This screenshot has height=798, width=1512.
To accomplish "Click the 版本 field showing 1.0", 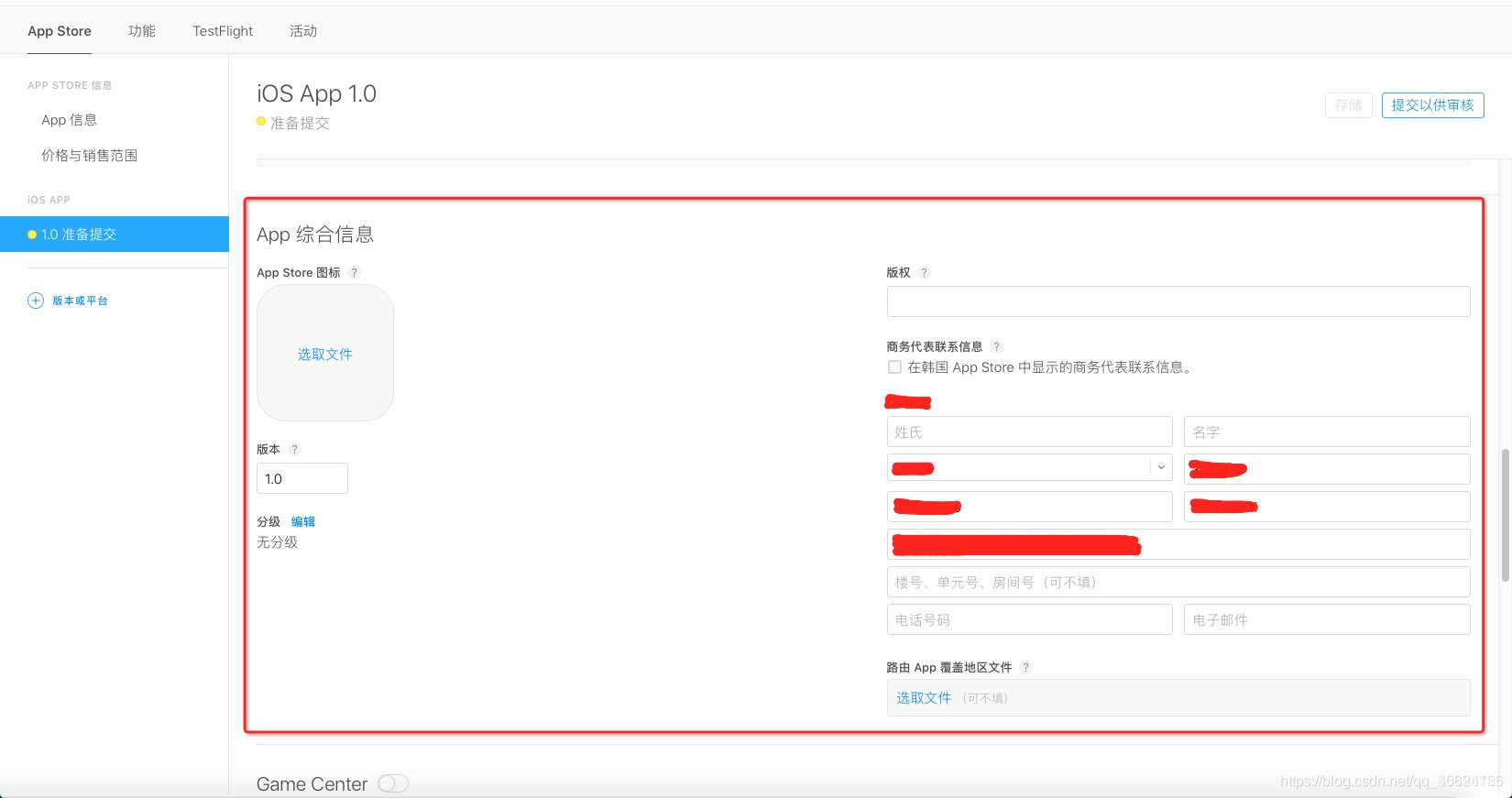I will pyautogui.click(x=302, y=478).
